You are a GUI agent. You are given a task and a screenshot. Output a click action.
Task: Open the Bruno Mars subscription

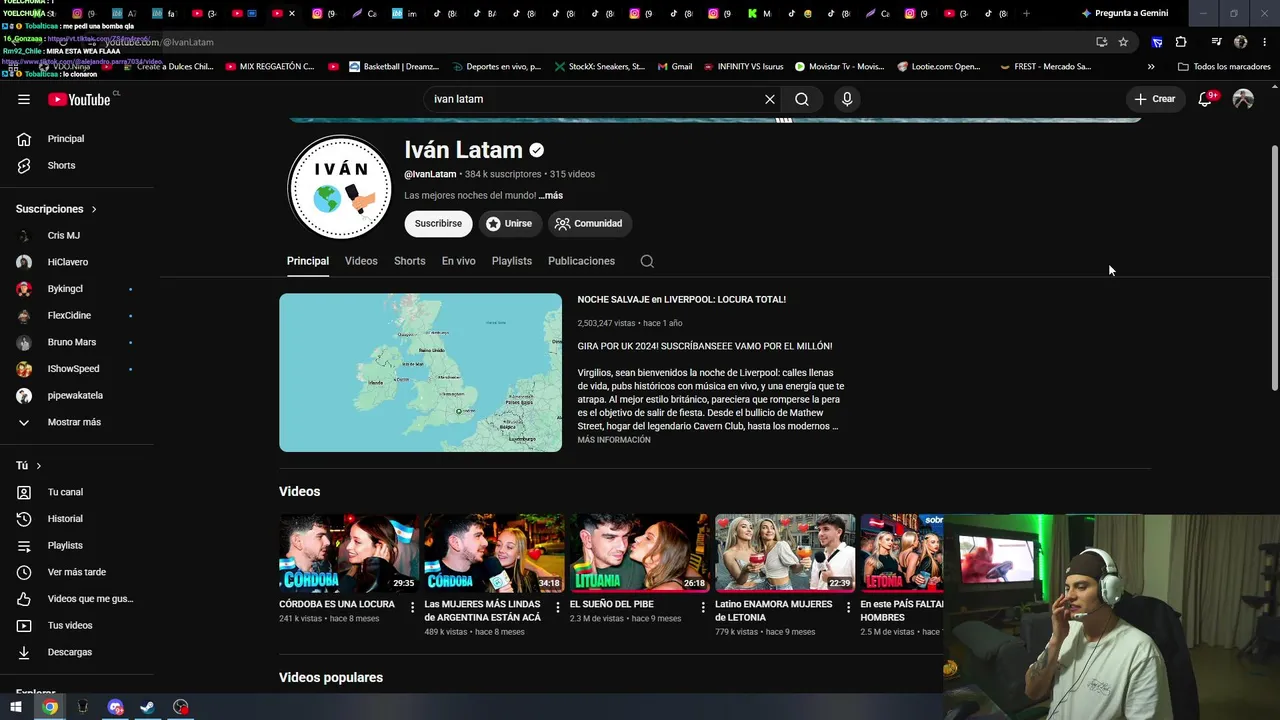point(74,342)
